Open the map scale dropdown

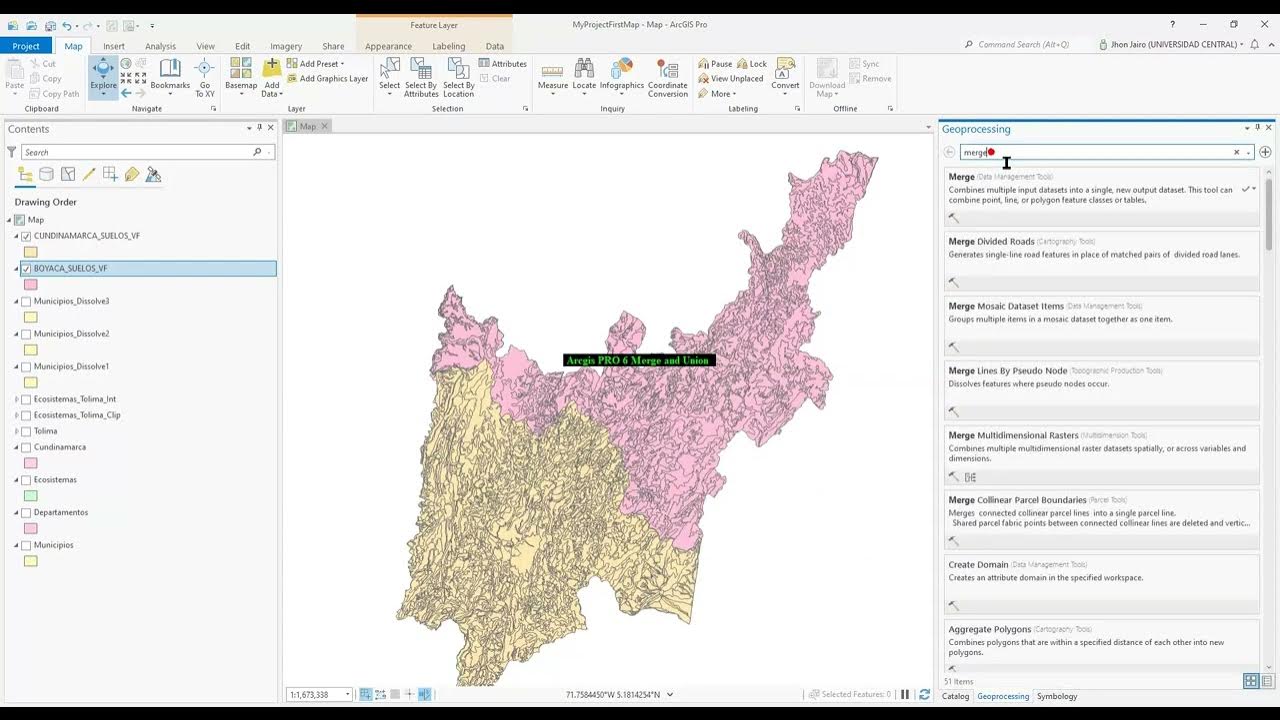pos(347,694)
